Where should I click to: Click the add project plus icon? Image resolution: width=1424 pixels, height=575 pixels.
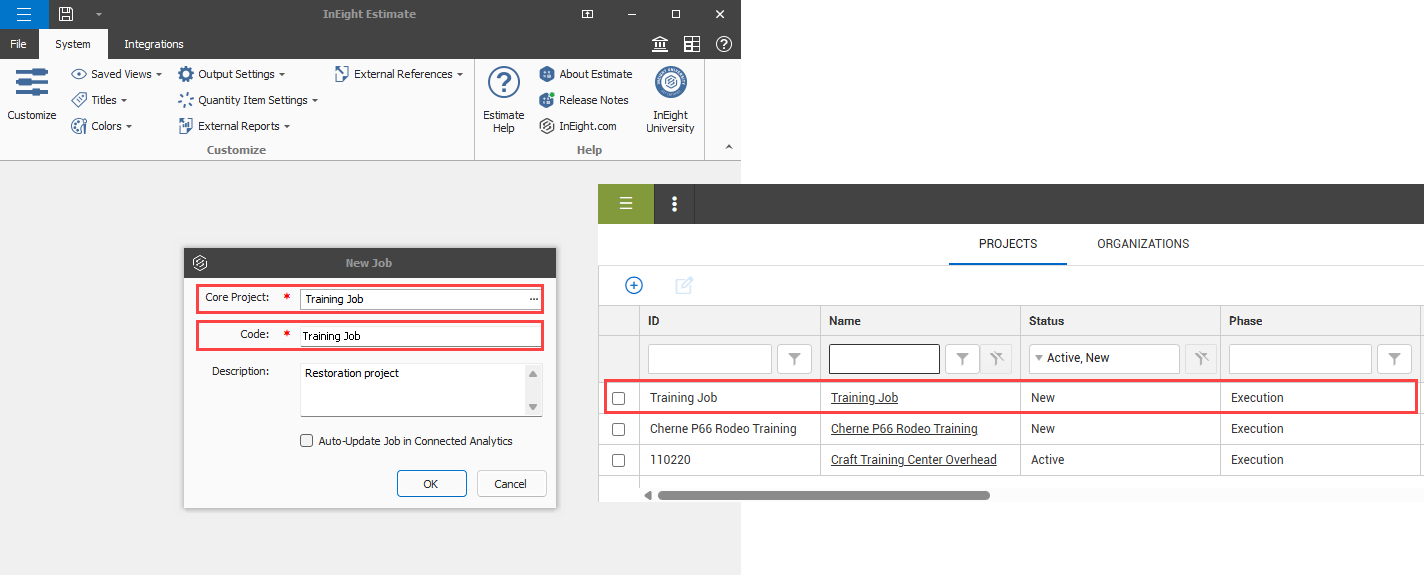[x=633, y=286]
